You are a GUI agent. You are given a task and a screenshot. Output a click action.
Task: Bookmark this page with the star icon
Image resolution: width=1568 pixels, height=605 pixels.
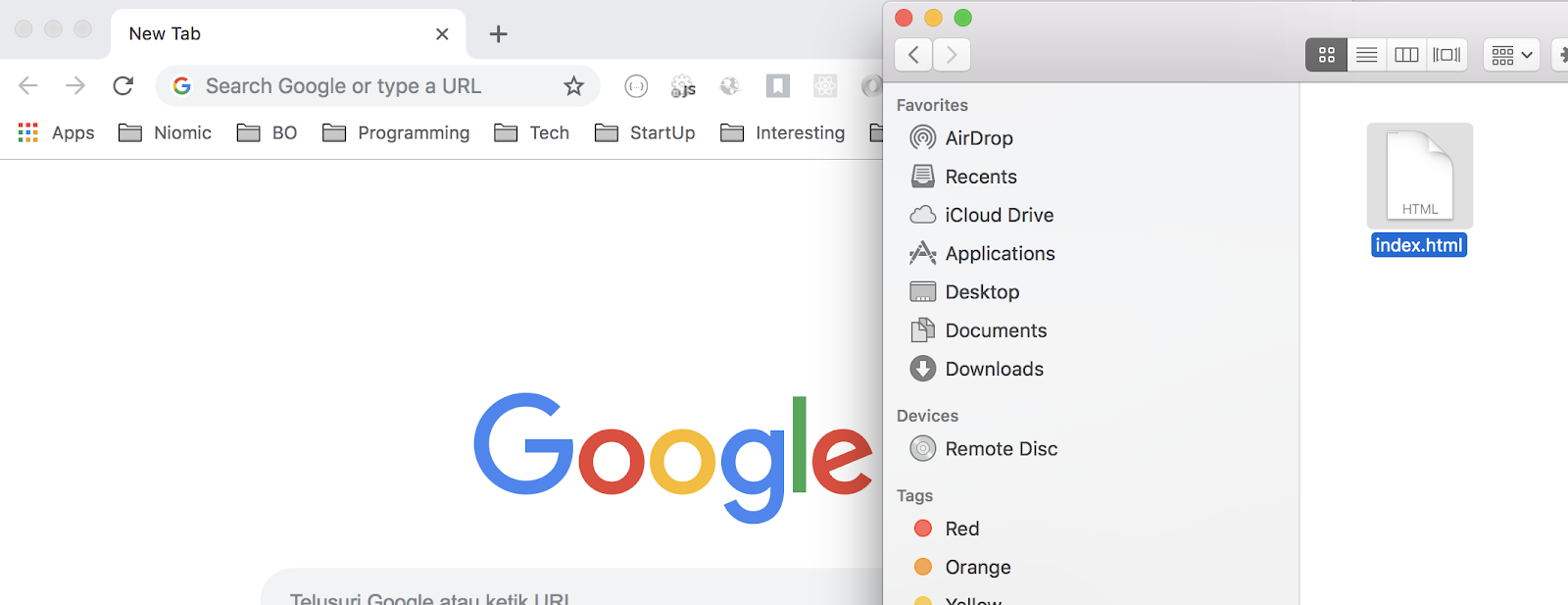click(573, 86)
